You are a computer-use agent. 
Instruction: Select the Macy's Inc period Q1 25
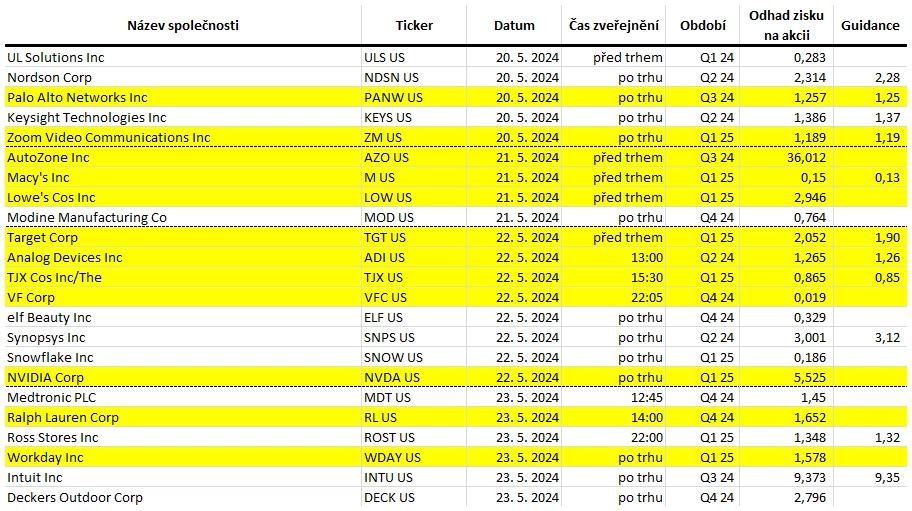(x=717, y=178)
